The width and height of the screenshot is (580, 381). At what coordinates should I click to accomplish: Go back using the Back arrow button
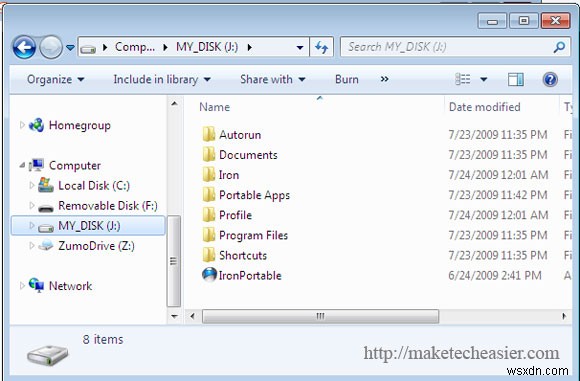coord(24,47)
